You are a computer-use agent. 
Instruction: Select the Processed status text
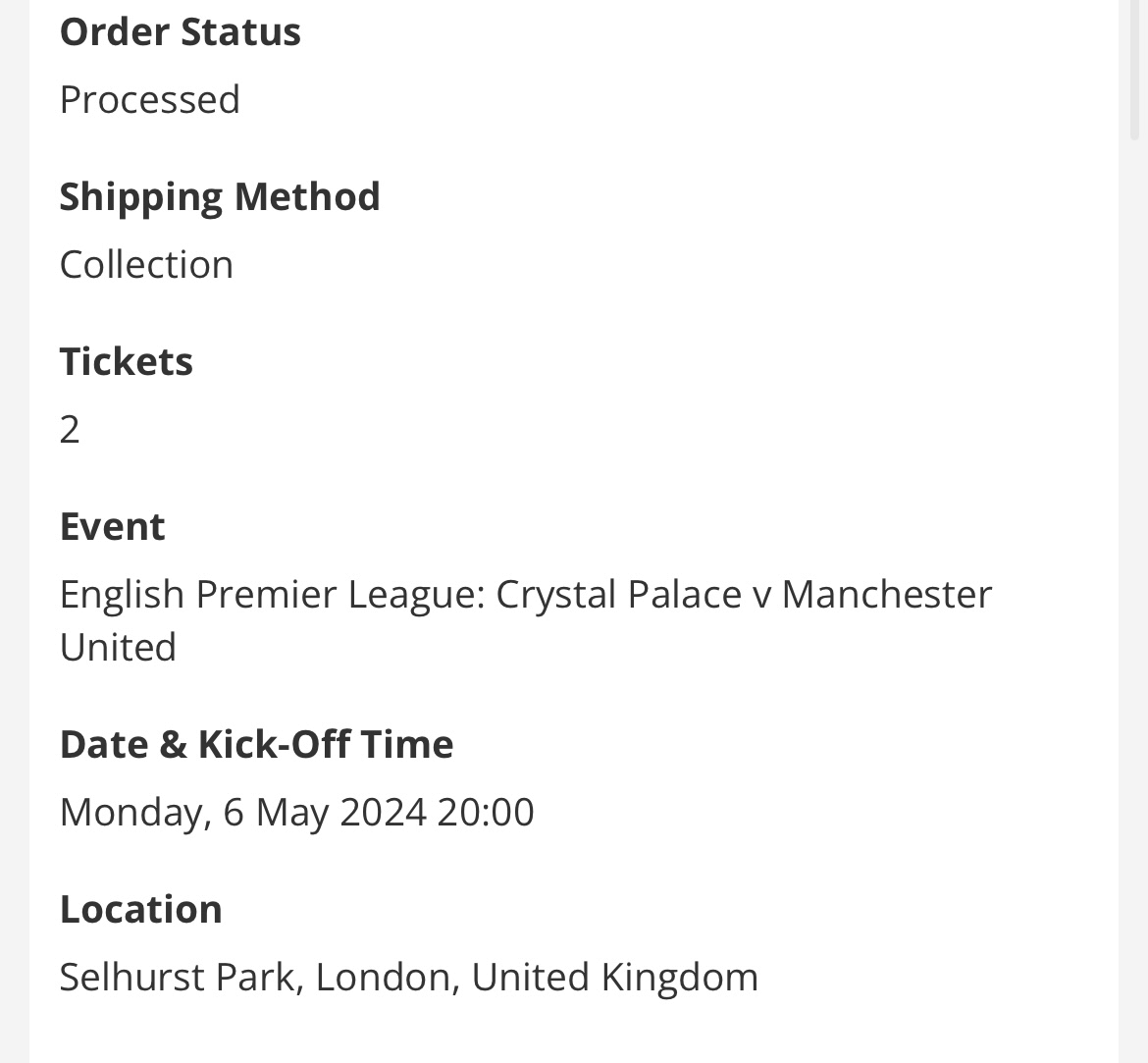click(x=150, y=100)
